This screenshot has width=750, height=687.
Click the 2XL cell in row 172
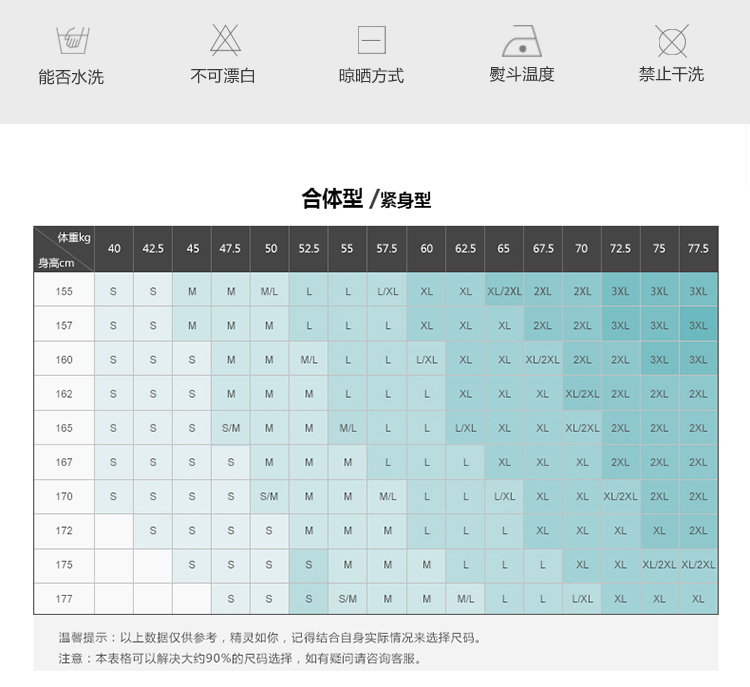coord(698,531)
